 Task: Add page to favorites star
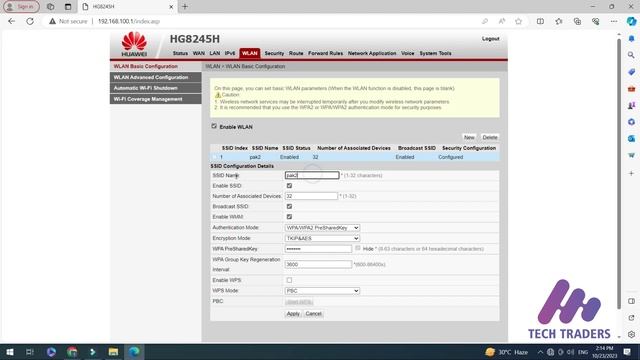click(518, 21)
